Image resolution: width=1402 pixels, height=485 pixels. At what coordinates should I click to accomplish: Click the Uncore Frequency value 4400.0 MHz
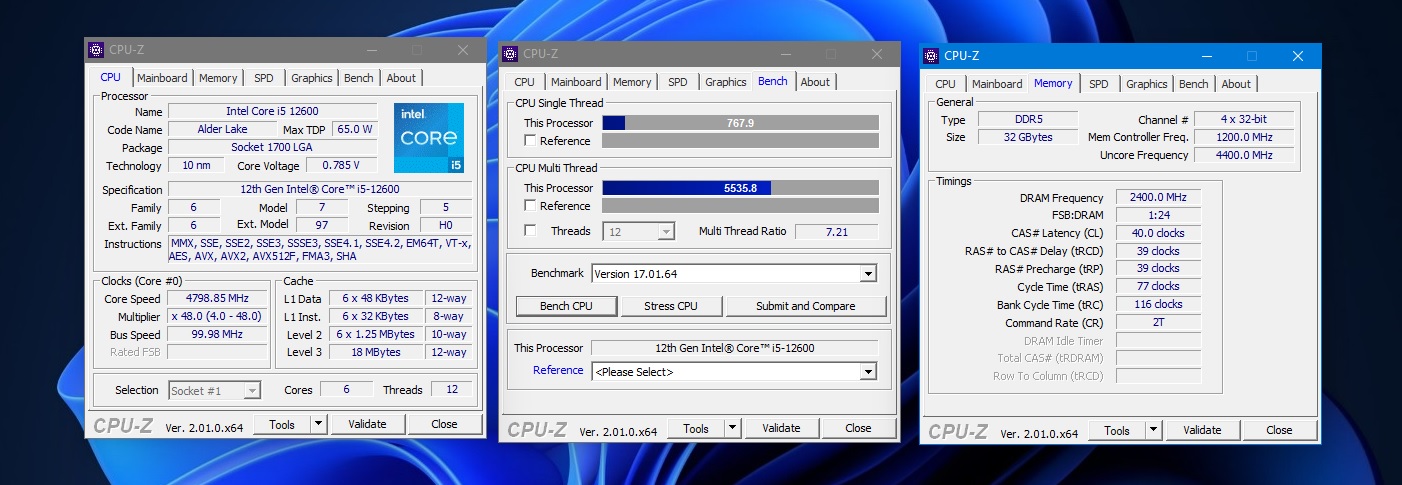pyautogui.click(x=1244, y=155)
